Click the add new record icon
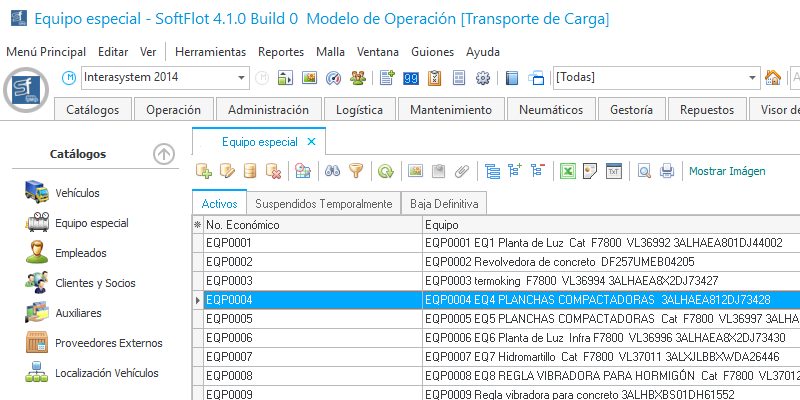Viewport: 800px width, 400px height. 204,171
